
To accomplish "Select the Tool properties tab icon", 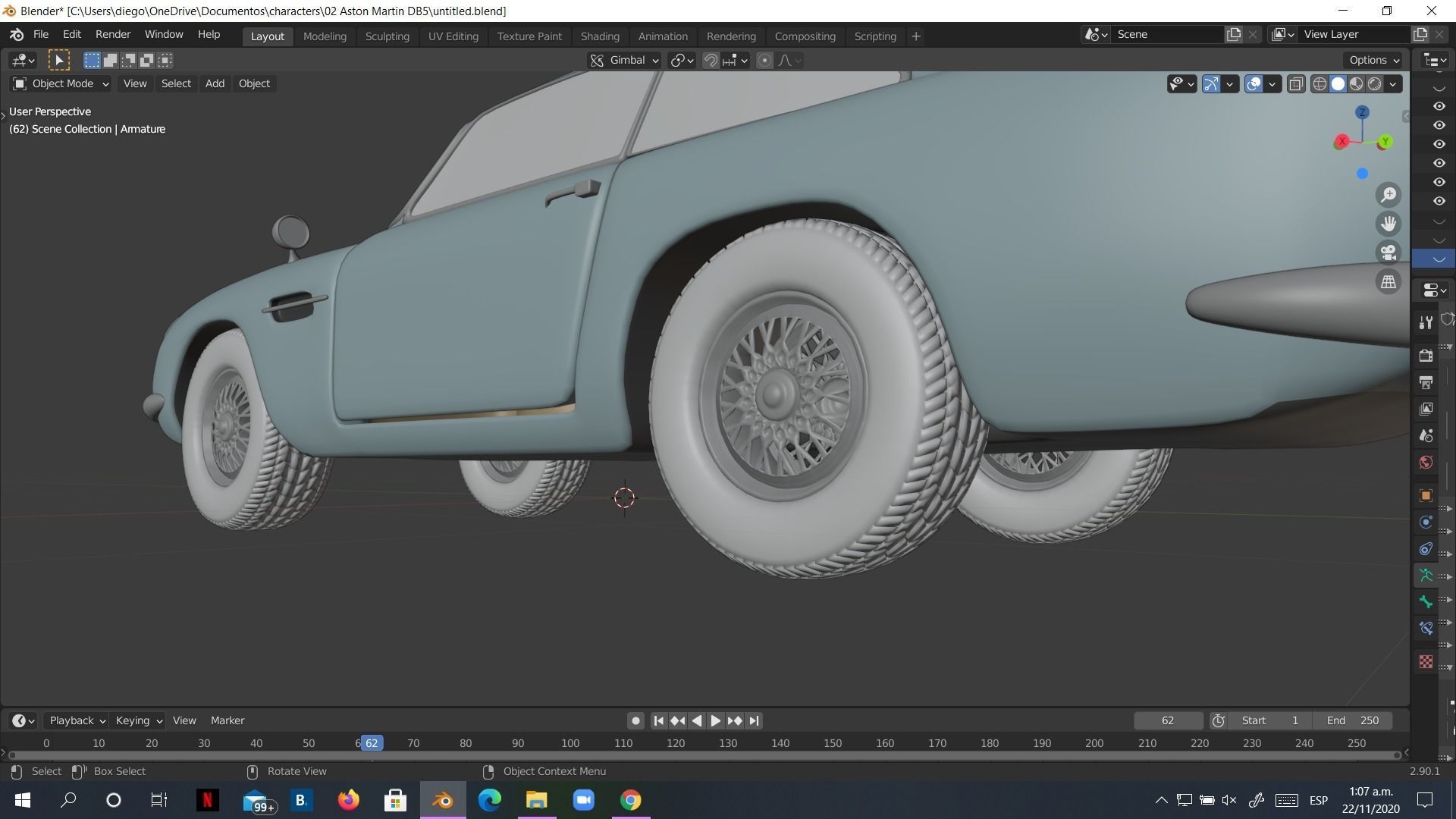I will coord(1426,322).
